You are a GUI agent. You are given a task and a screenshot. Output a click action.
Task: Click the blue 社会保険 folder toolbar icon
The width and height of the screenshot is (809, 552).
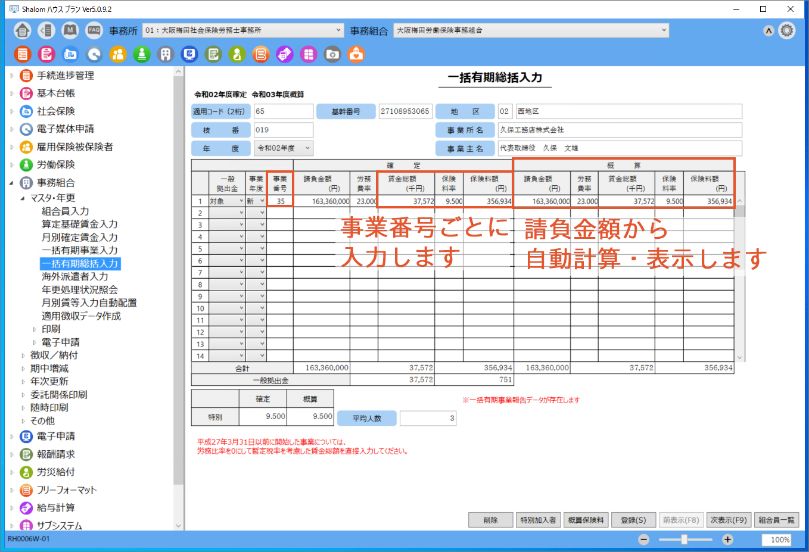70,54
